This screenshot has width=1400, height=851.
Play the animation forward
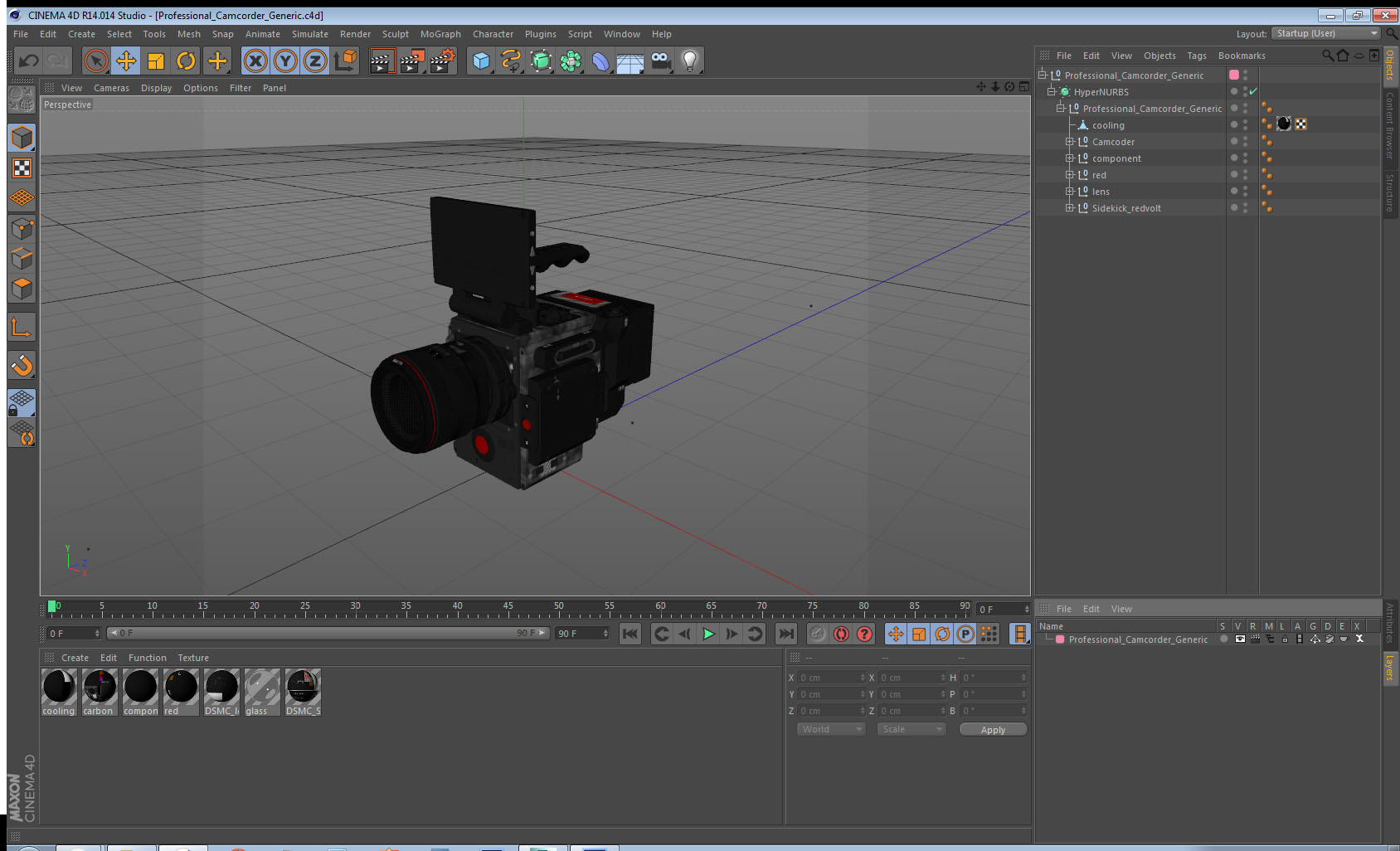(708, 634)
